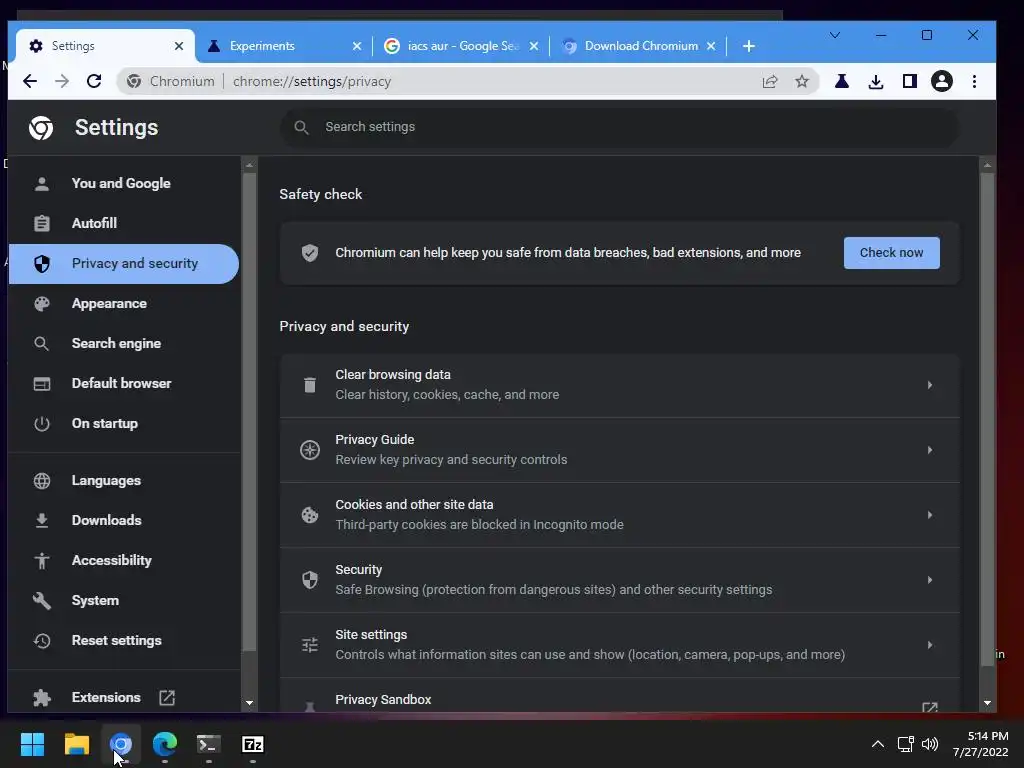Click the Check now button
Image resolution: width=1024 pixels, height=768 pixels.
coord(891,253)
